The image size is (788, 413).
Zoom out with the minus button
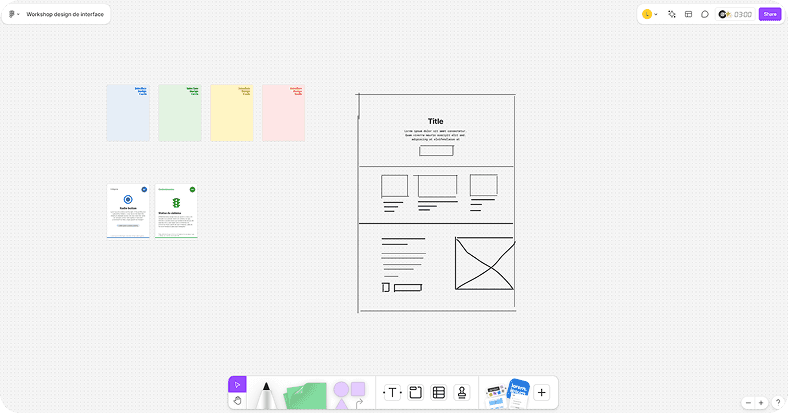(x=748, y=402)
